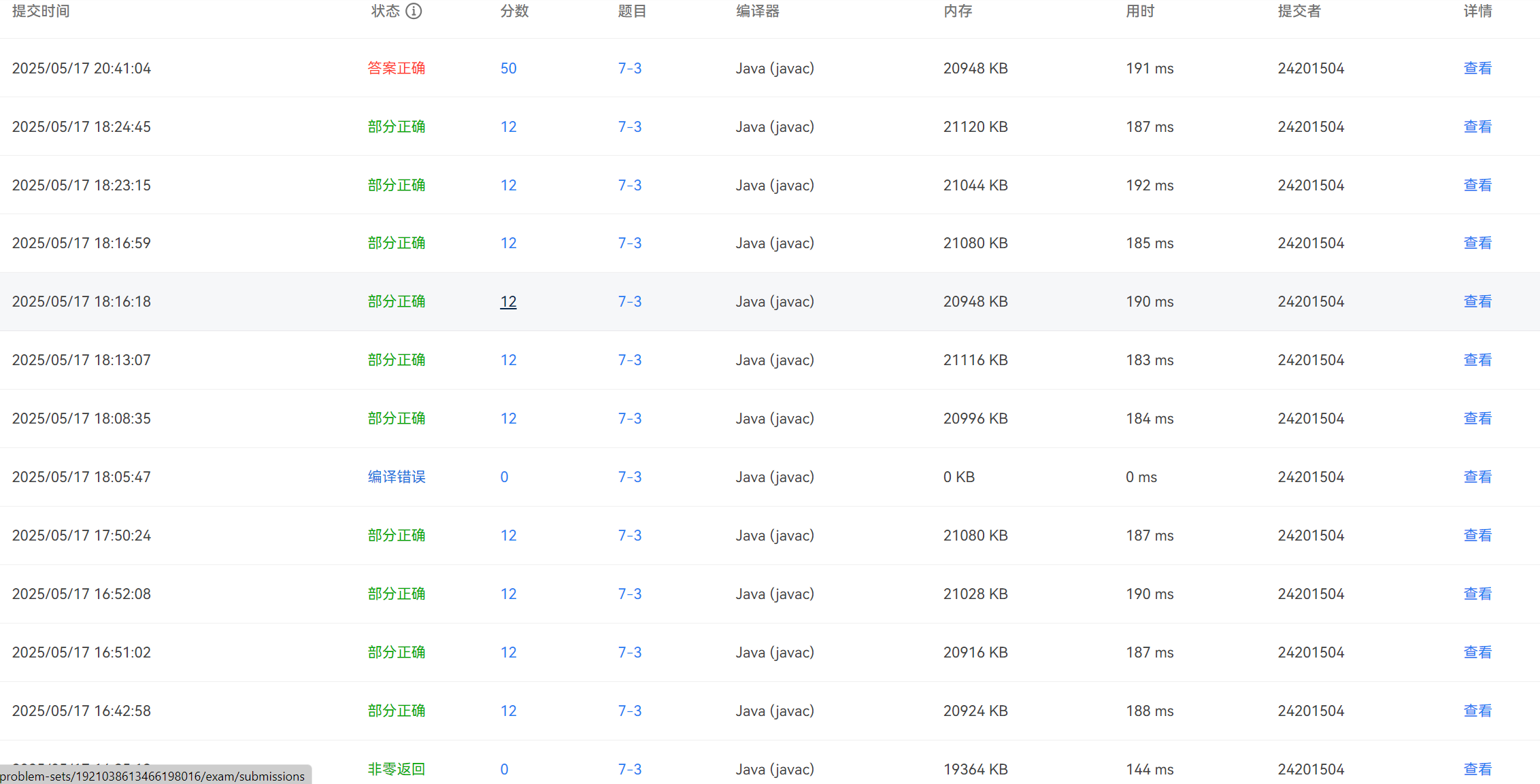Click score 12 in the 17:50:24 row
Viewport: 1540px width, 784px height.
(508, 535)
